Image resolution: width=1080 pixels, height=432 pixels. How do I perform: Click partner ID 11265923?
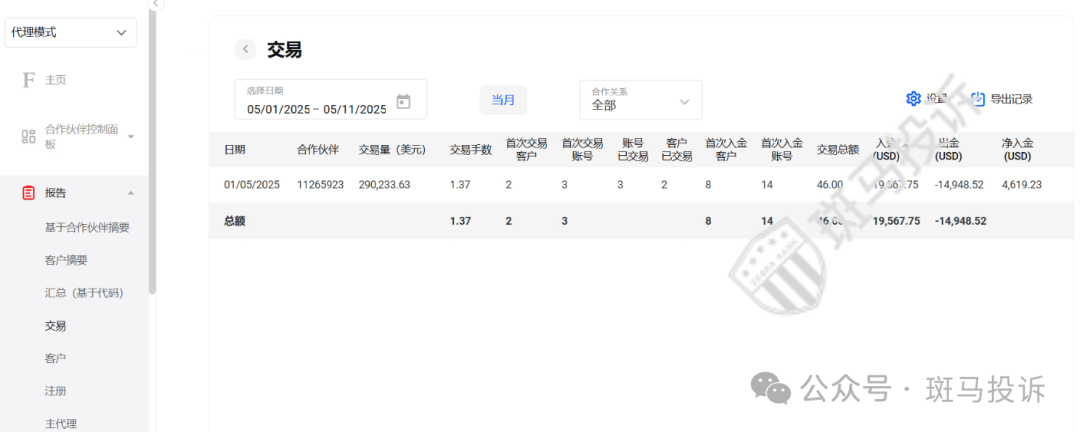[320, 185]
